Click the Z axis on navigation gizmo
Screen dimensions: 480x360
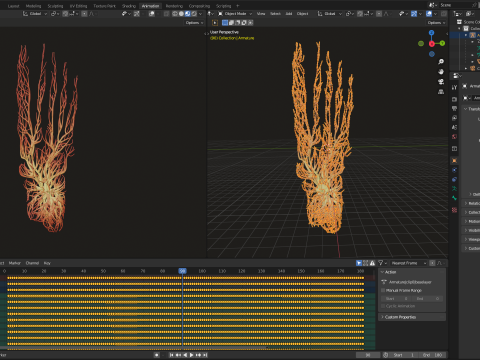tap(432, 33)
